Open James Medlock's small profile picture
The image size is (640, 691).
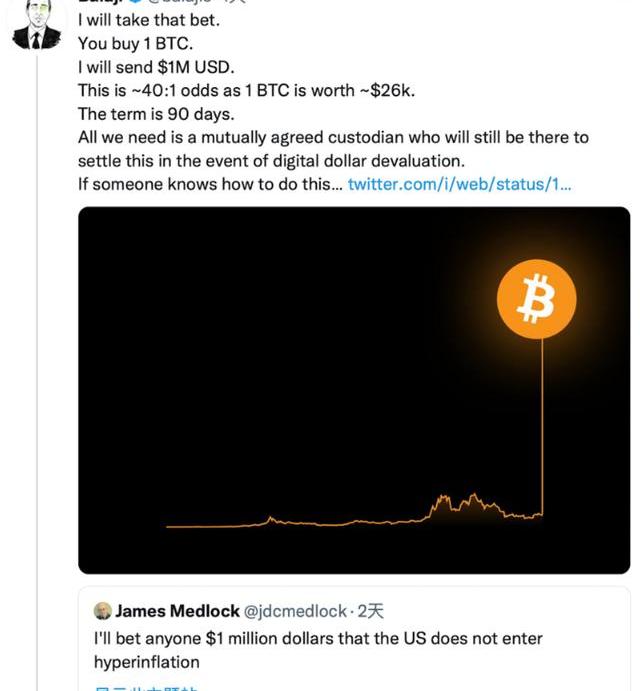point(102,611)
